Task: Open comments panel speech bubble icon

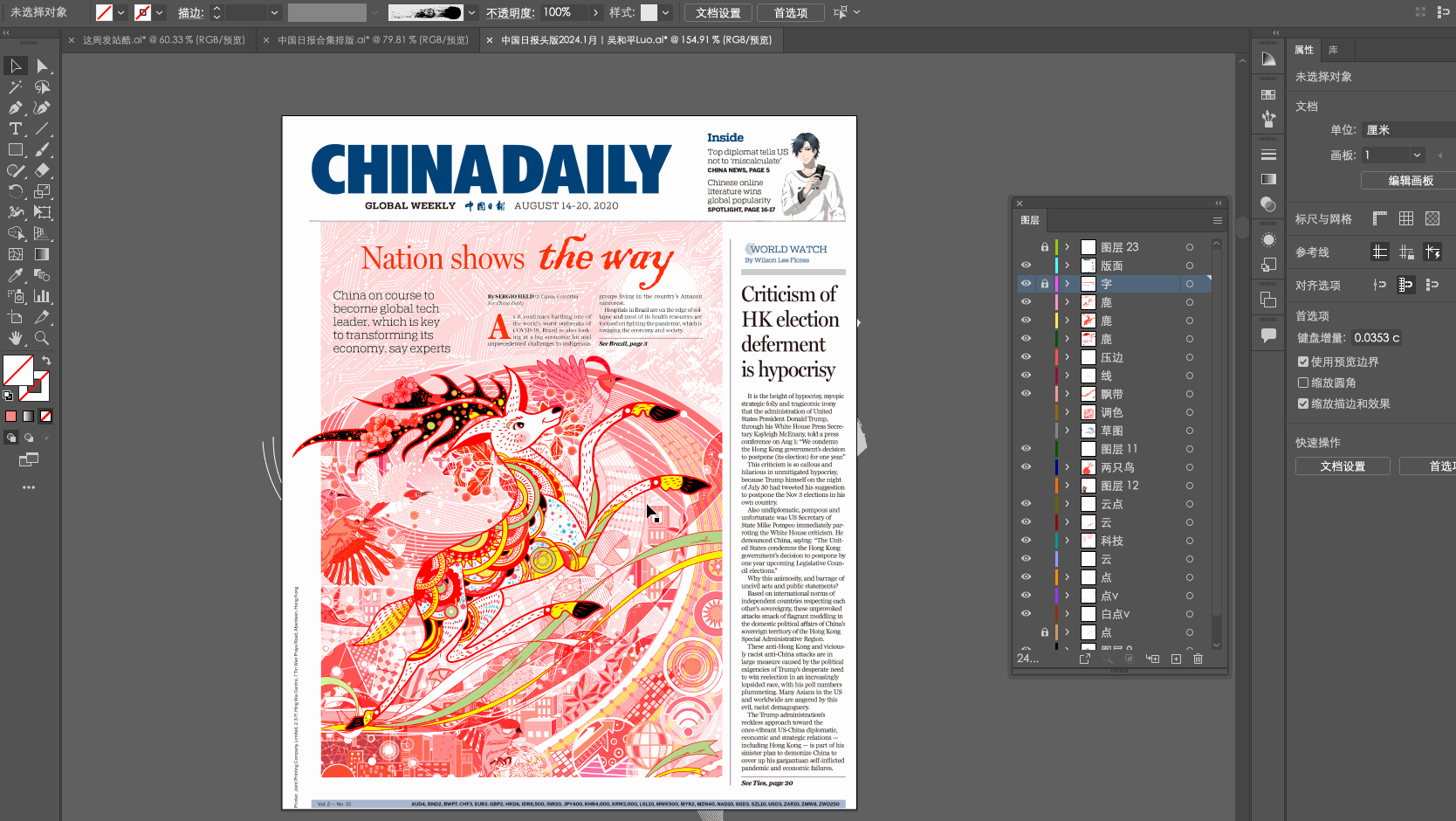Action: (x=1268, y=335)
